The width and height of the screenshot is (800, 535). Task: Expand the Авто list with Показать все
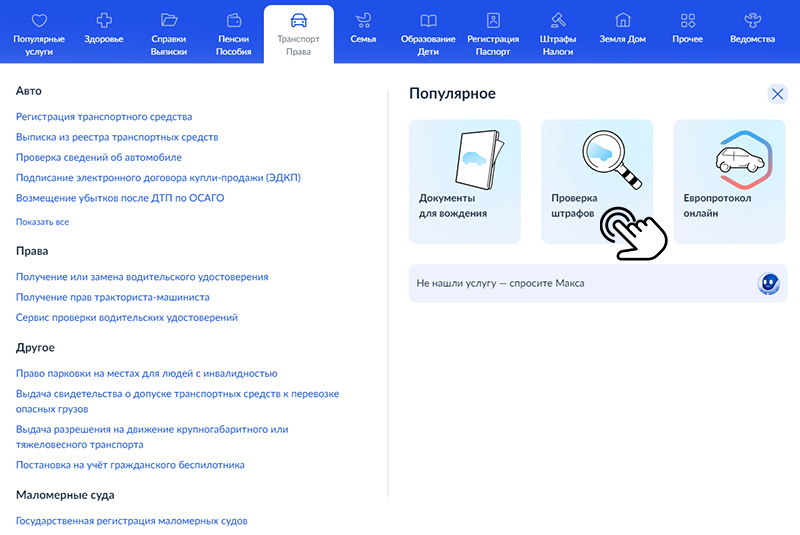click(x=42, y=222)
